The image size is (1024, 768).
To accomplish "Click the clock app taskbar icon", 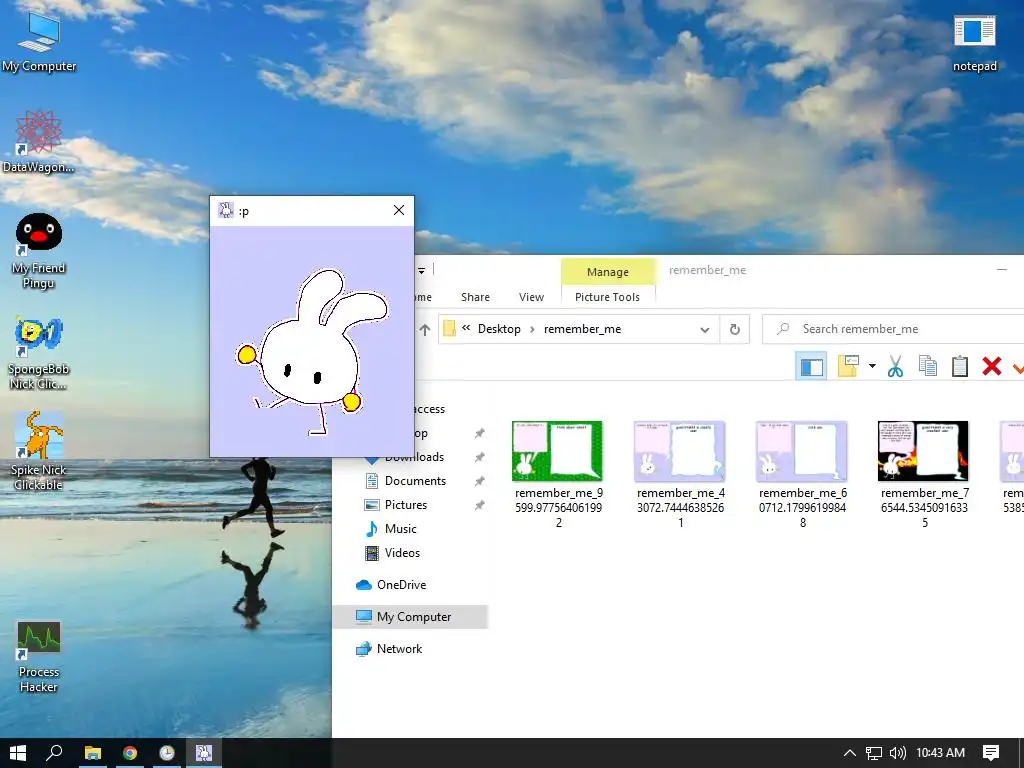I will pos(167,753).
